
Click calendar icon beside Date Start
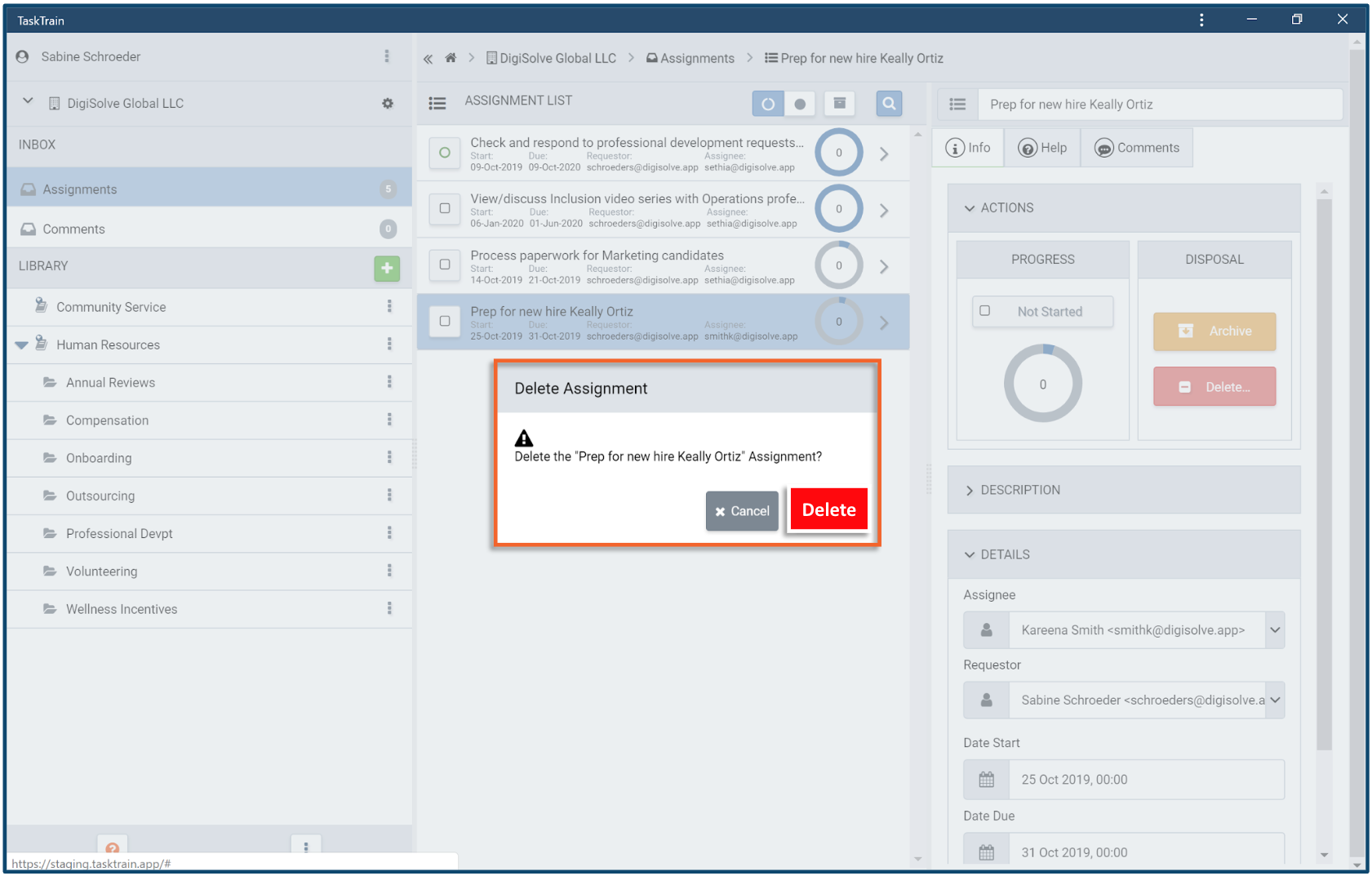[986, 780]
